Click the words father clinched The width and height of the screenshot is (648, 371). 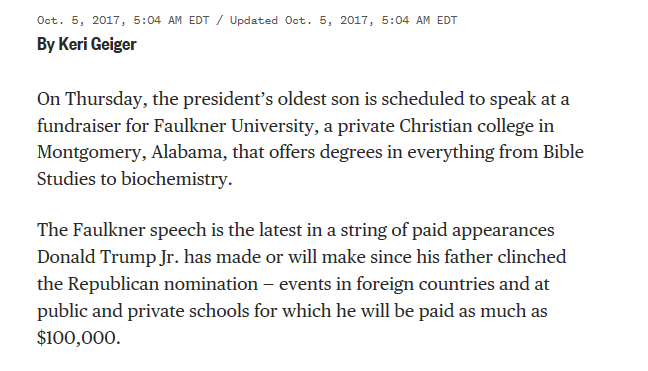(x=505, y=257)
